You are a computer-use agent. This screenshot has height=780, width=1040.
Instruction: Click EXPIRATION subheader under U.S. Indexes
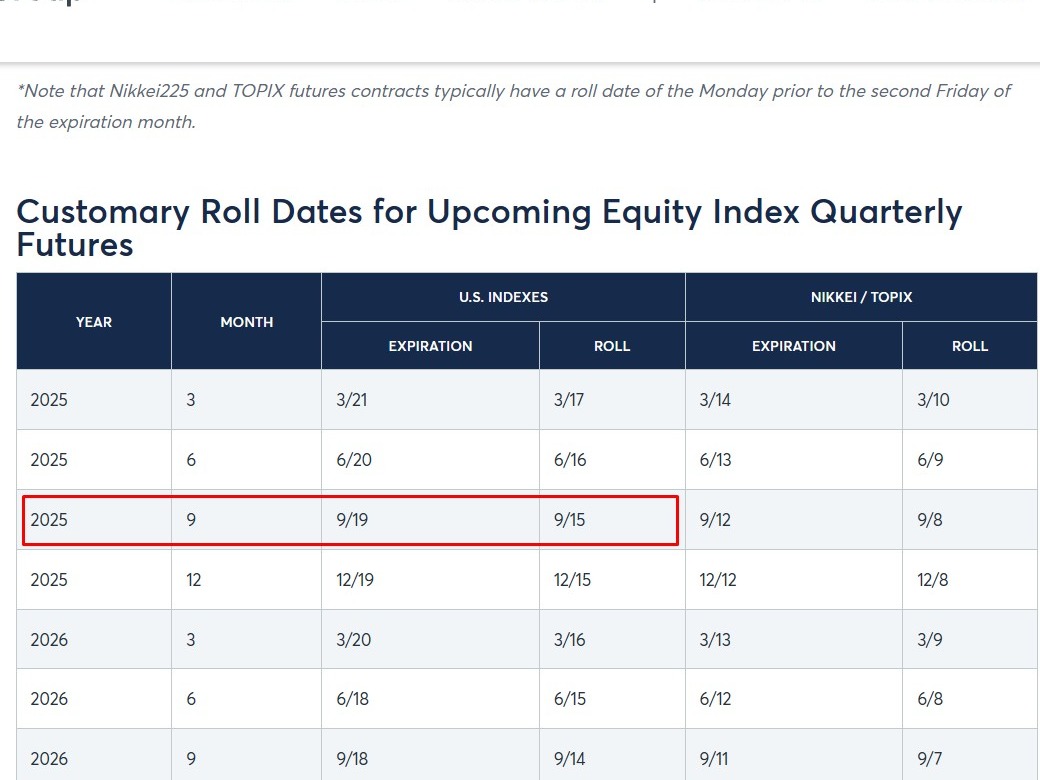point(430,346)
